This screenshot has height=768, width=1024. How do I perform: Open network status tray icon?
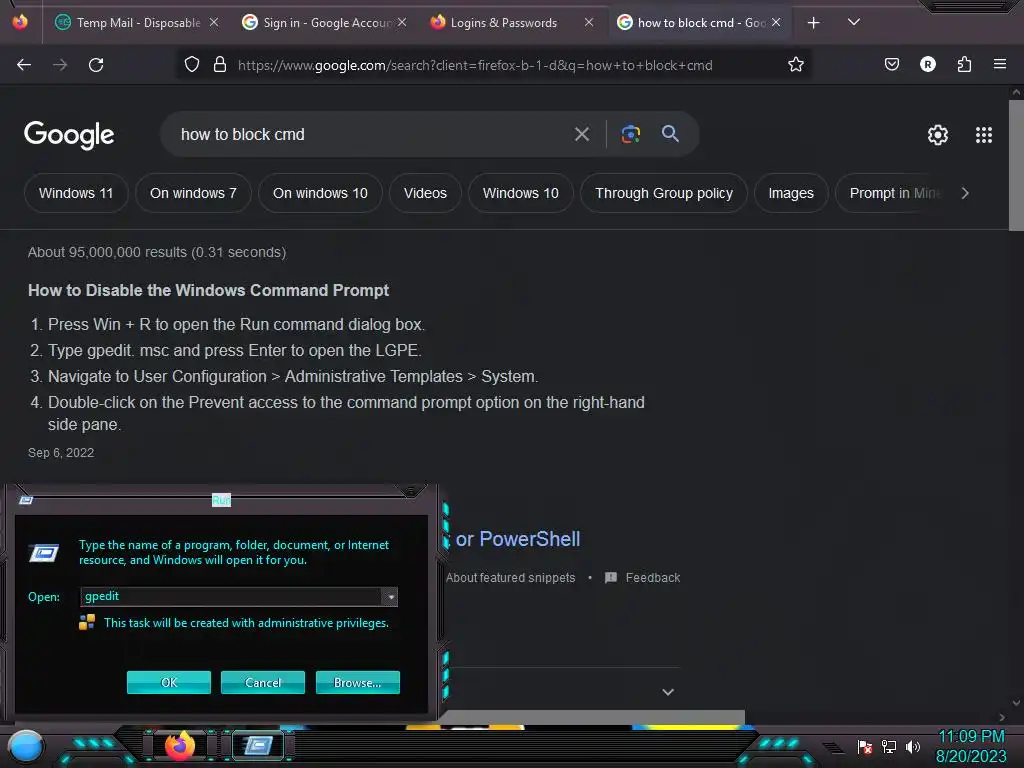(x=889, y=746)
